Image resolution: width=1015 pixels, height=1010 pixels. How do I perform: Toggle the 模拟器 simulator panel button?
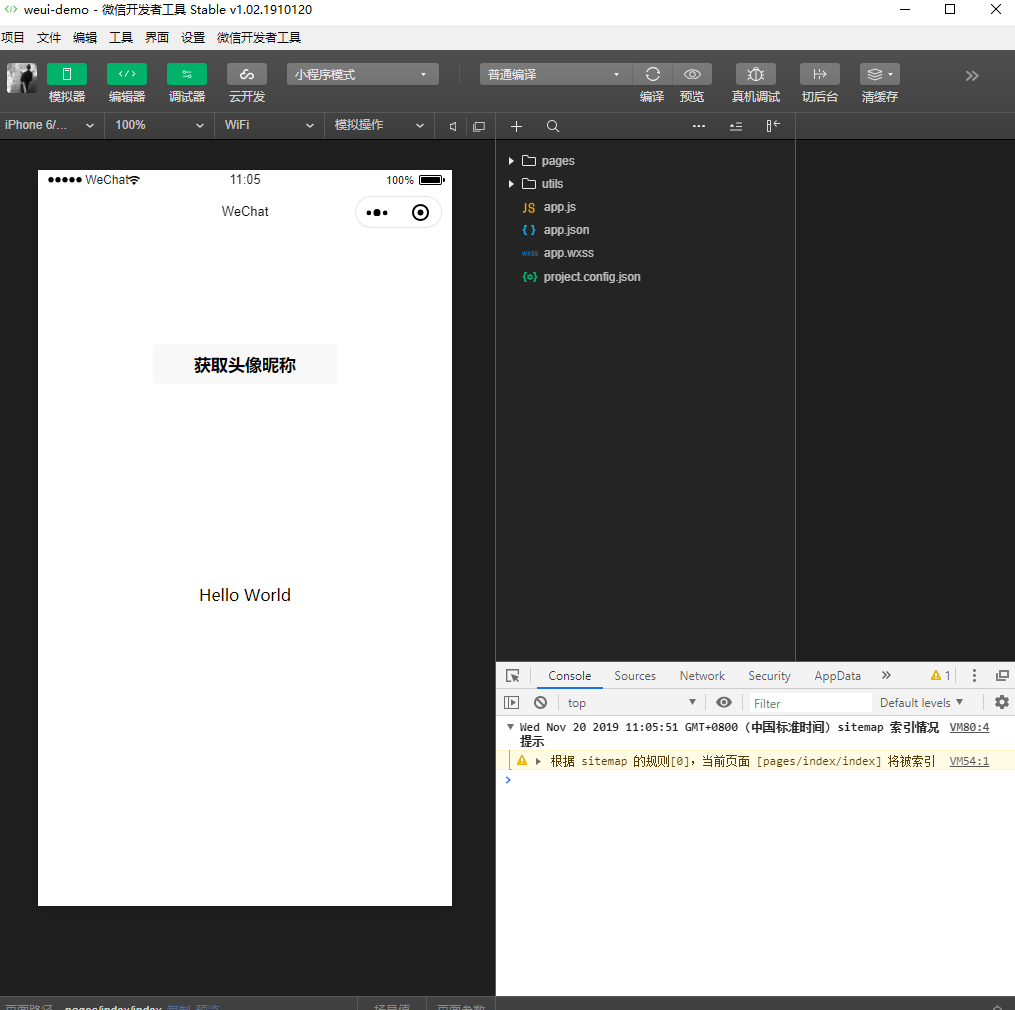[67, 74]
